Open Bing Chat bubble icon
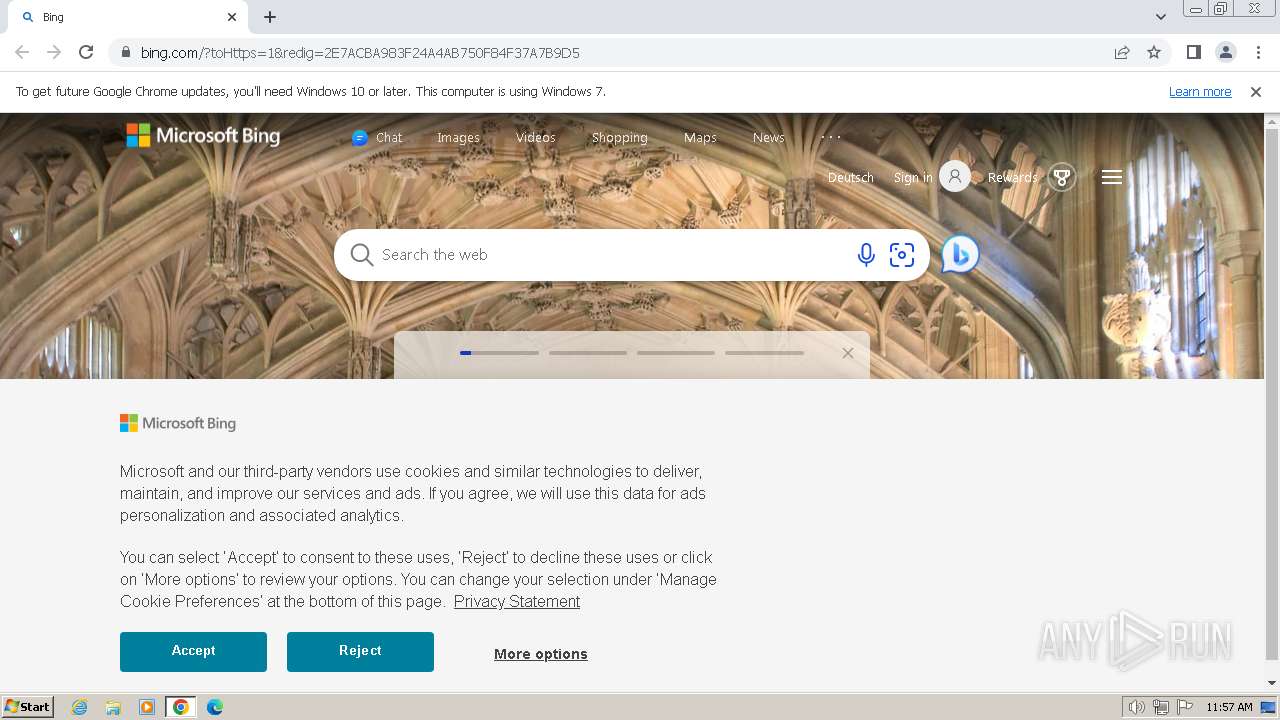The image size is (1280, 720). point(960,254)
